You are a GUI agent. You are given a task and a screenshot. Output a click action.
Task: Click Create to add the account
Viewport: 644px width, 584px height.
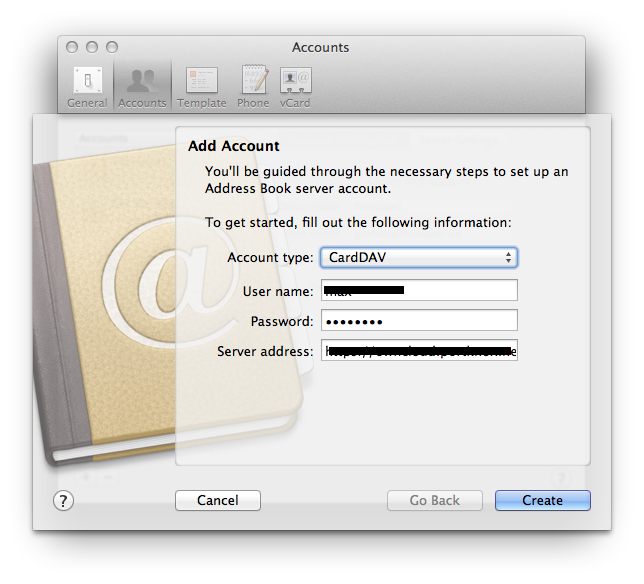[543, 500]
